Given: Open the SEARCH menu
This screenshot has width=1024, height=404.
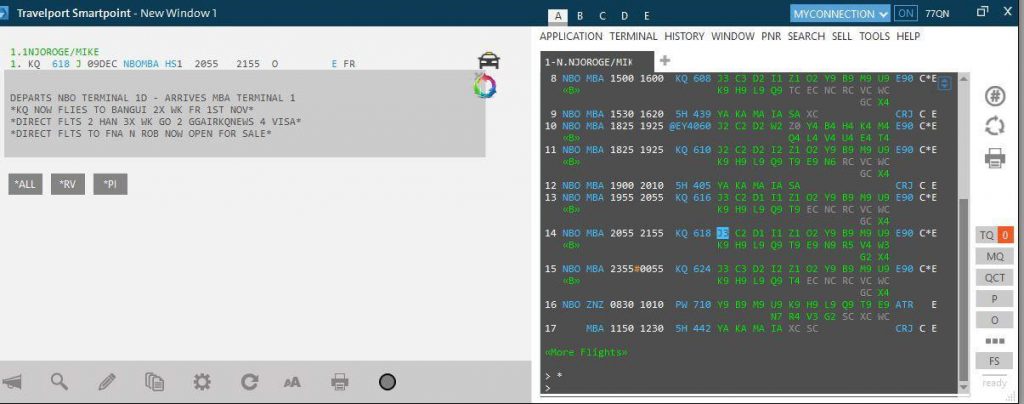Looking at the screenshot, I should click(806, 37).
